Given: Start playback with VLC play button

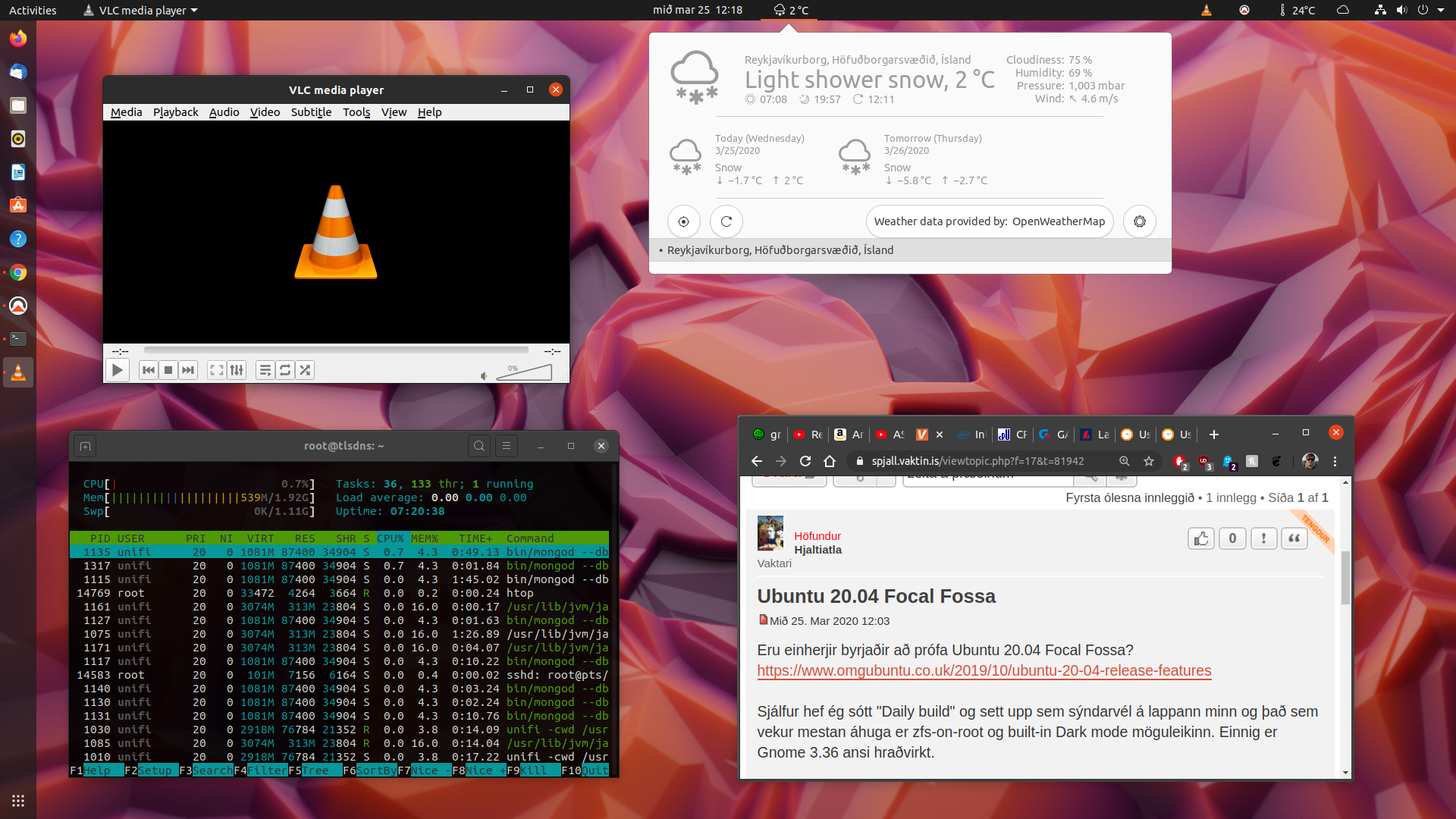Looking at the screenshot, I should pyautogui.click(x=117, y=370).
